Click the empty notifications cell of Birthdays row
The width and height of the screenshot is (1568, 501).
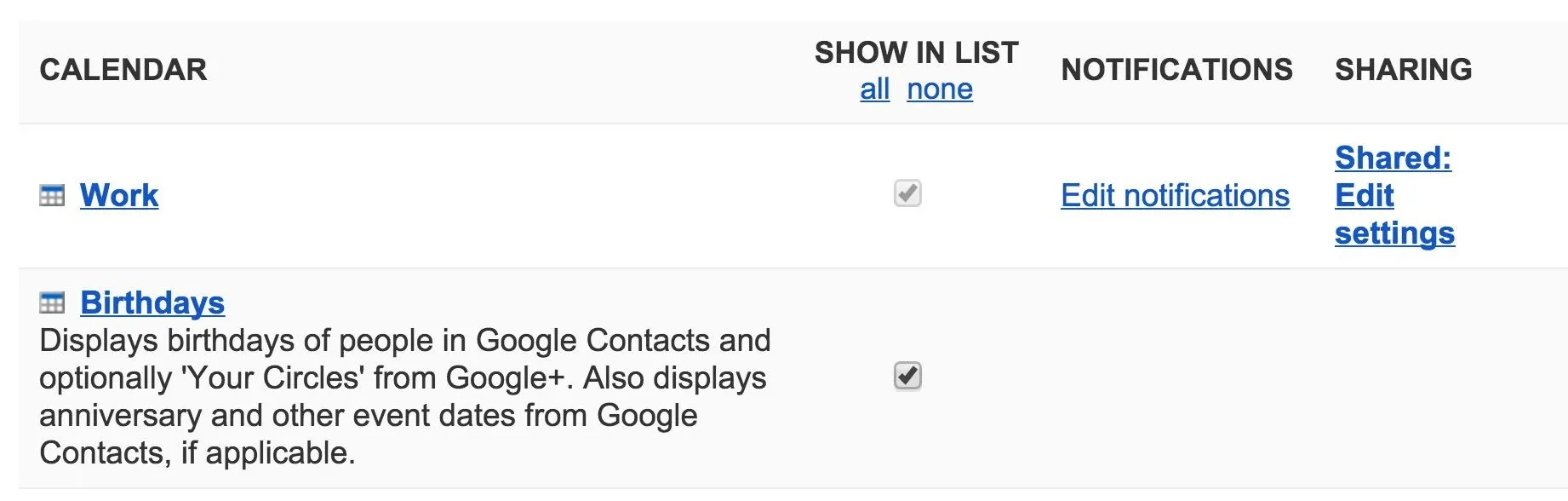[1176, 377]
